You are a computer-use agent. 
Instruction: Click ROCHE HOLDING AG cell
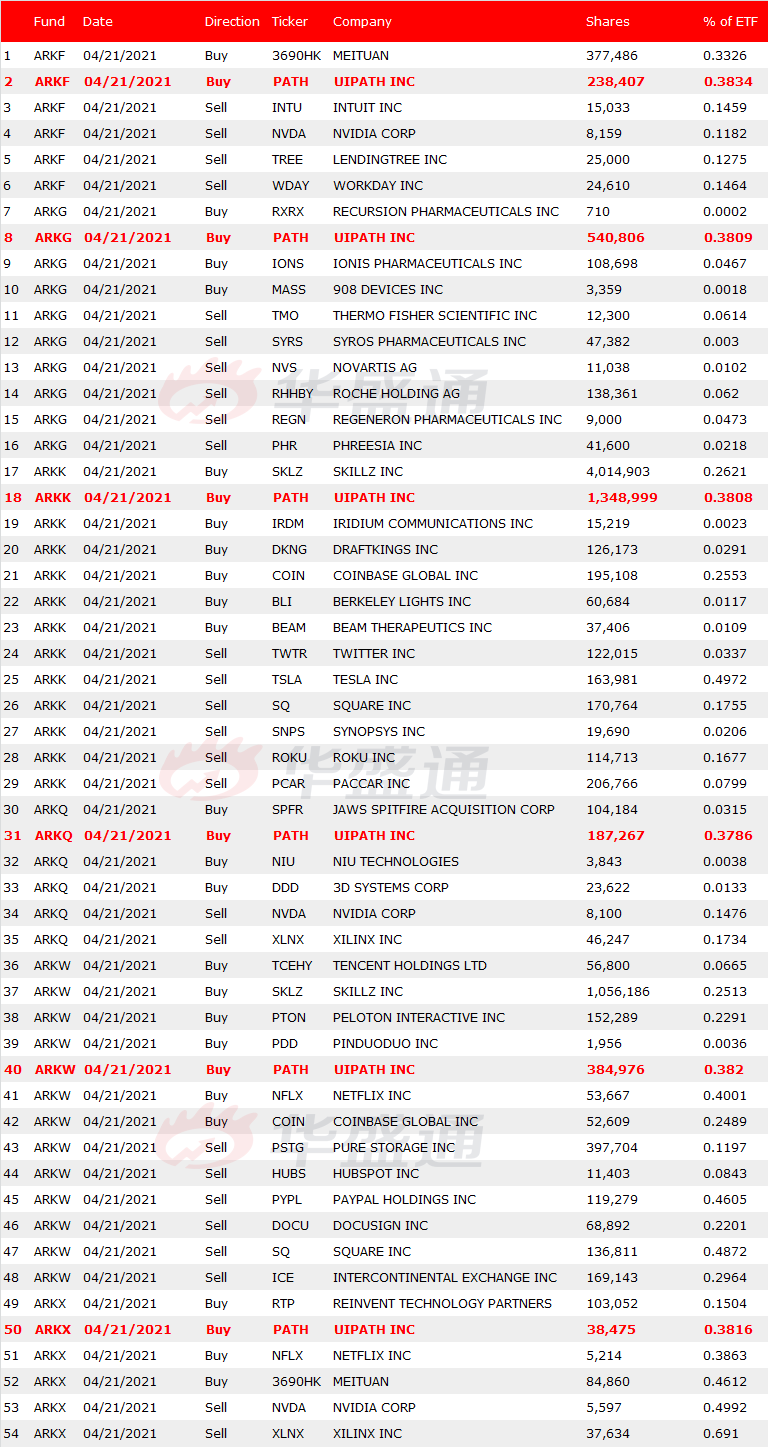pyautogui.click(x=396, y=393)
